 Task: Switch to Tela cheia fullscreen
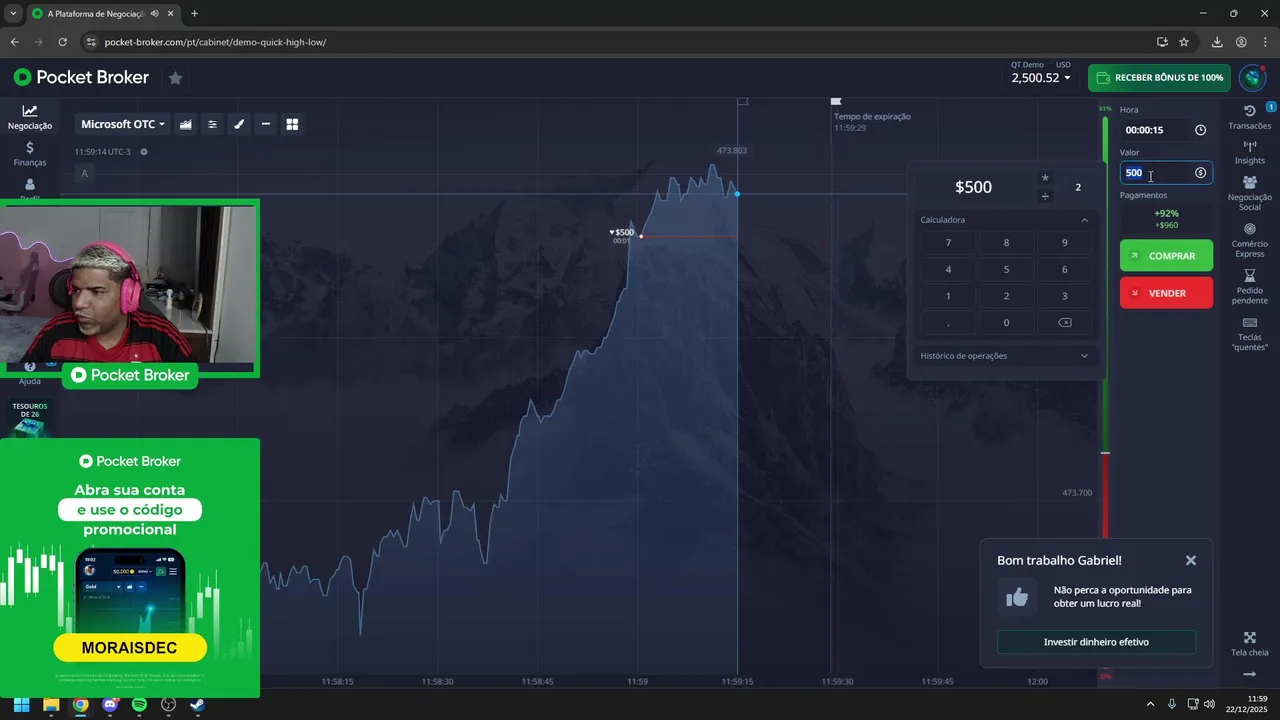click(x=1250, y=644)
